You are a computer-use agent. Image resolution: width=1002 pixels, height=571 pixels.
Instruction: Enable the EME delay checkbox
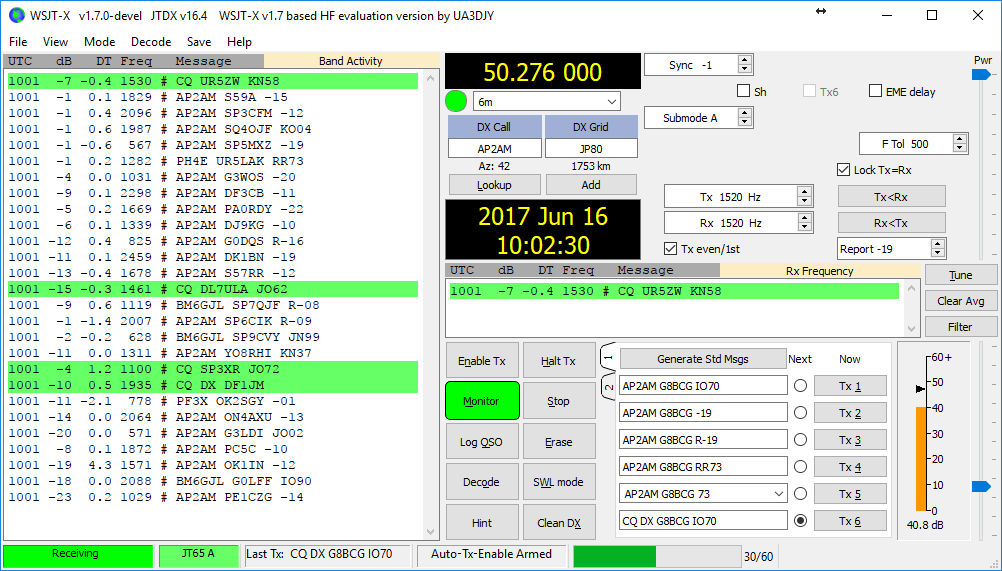point(875,91)
